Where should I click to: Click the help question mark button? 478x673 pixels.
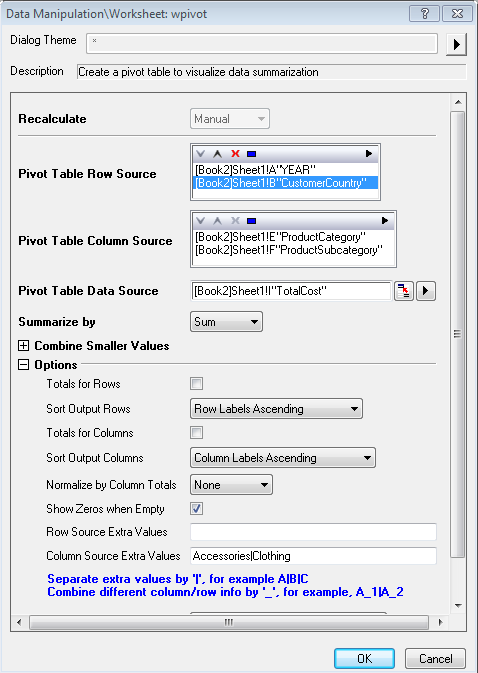424,14
